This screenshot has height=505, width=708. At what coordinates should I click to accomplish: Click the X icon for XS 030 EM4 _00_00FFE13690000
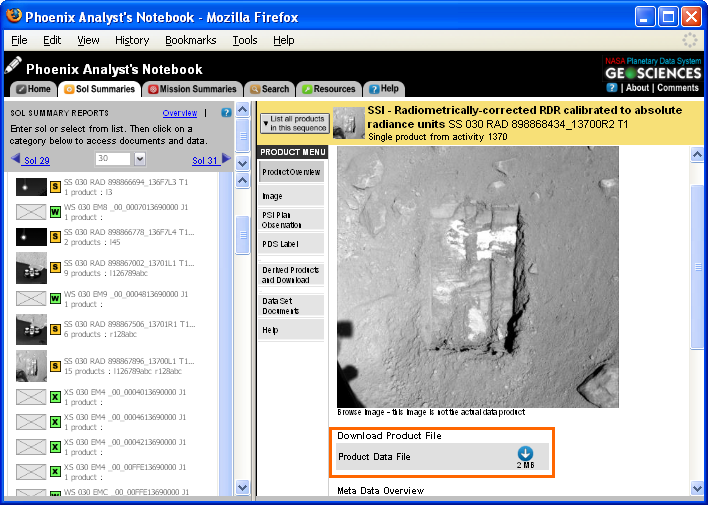coord(55,472)
